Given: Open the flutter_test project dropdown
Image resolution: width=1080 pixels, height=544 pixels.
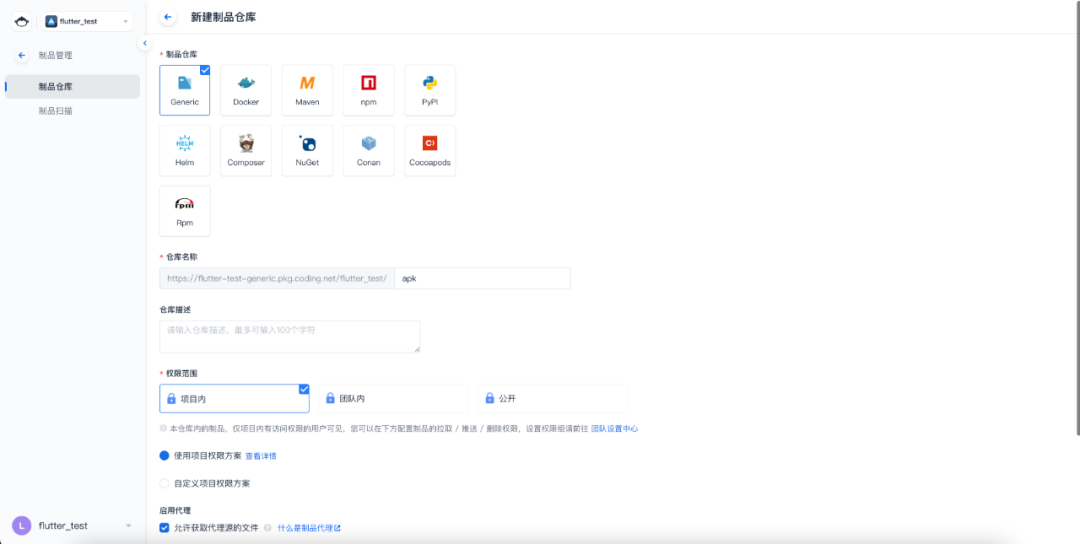Looking at the screenshot, I should (87, 21).
